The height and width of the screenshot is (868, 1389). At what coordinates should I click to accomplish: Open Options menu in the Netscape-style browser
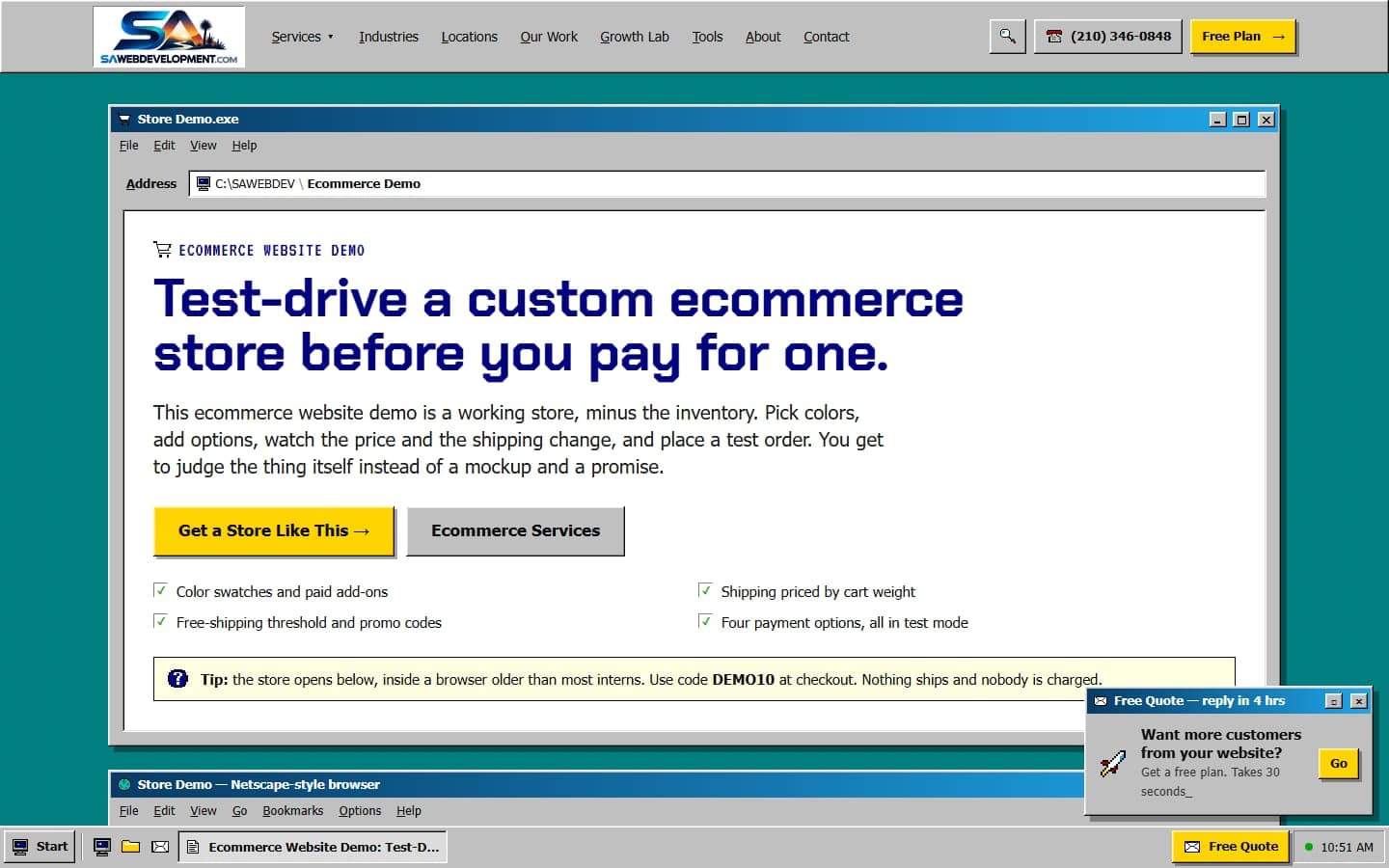(360, 811)
